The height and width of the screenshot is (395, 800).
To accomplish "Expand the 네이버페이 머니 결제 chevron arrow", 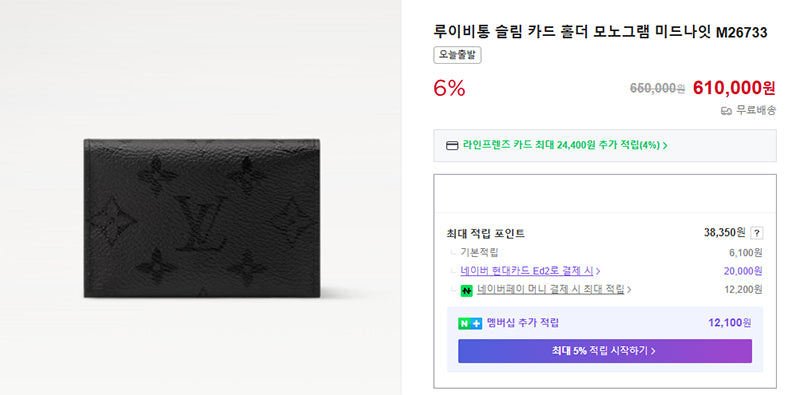I will [x=629, y=290].
